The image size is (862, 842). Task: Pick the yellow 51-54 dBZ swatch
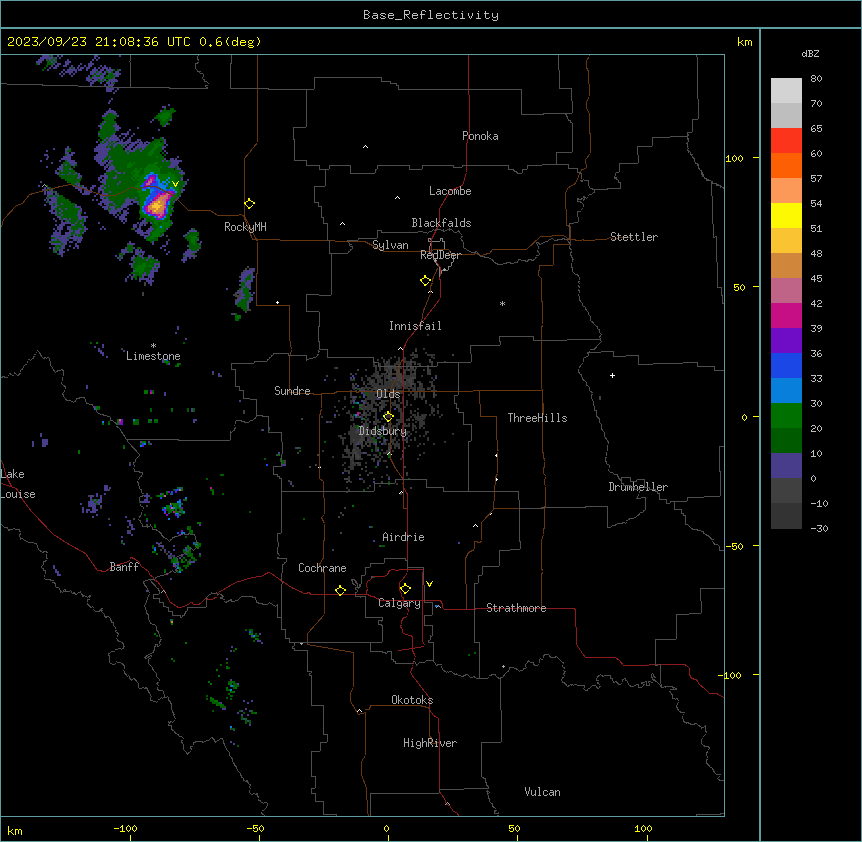[786, 215]
